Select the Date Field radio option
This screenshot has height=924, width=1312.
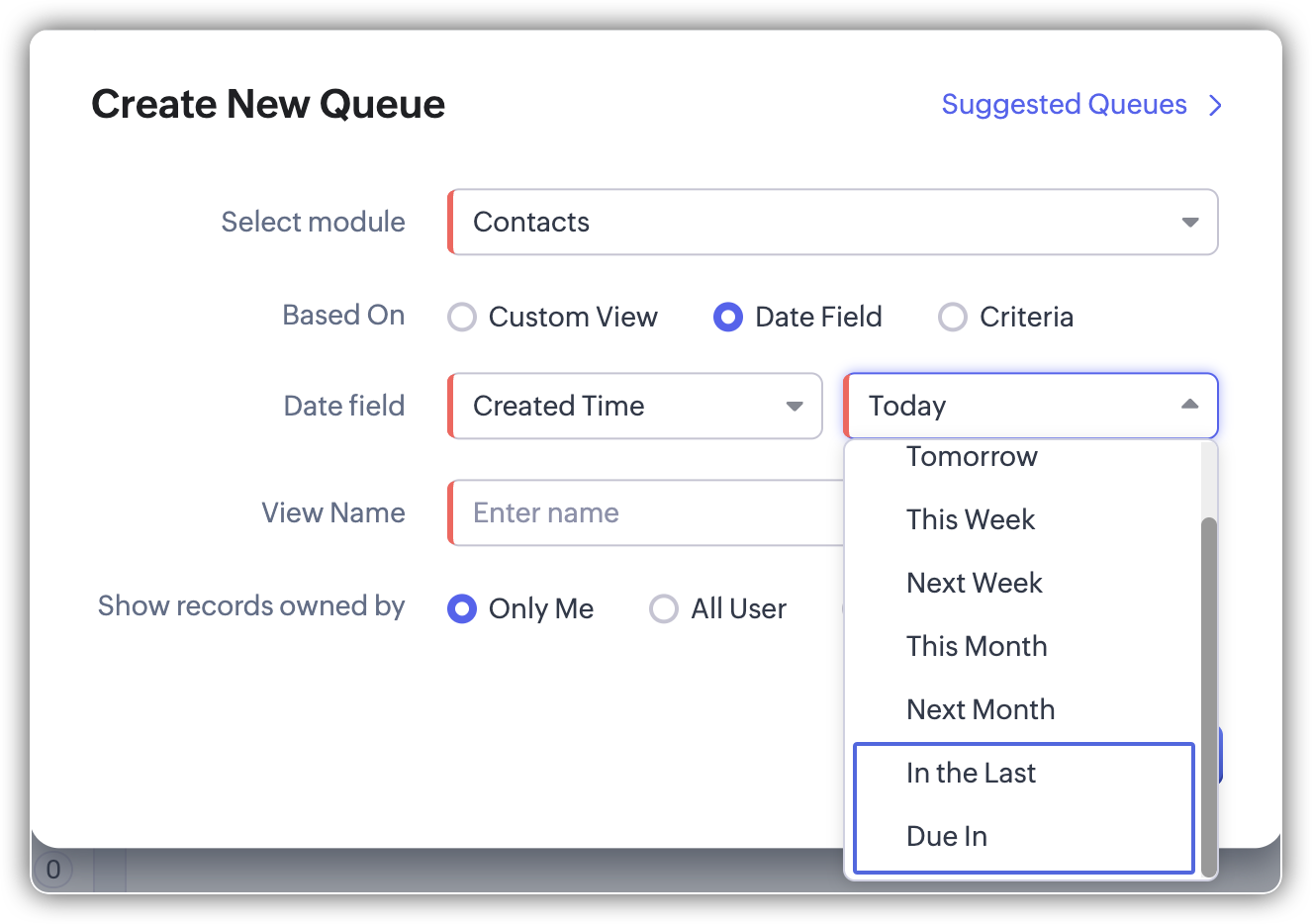728,318
